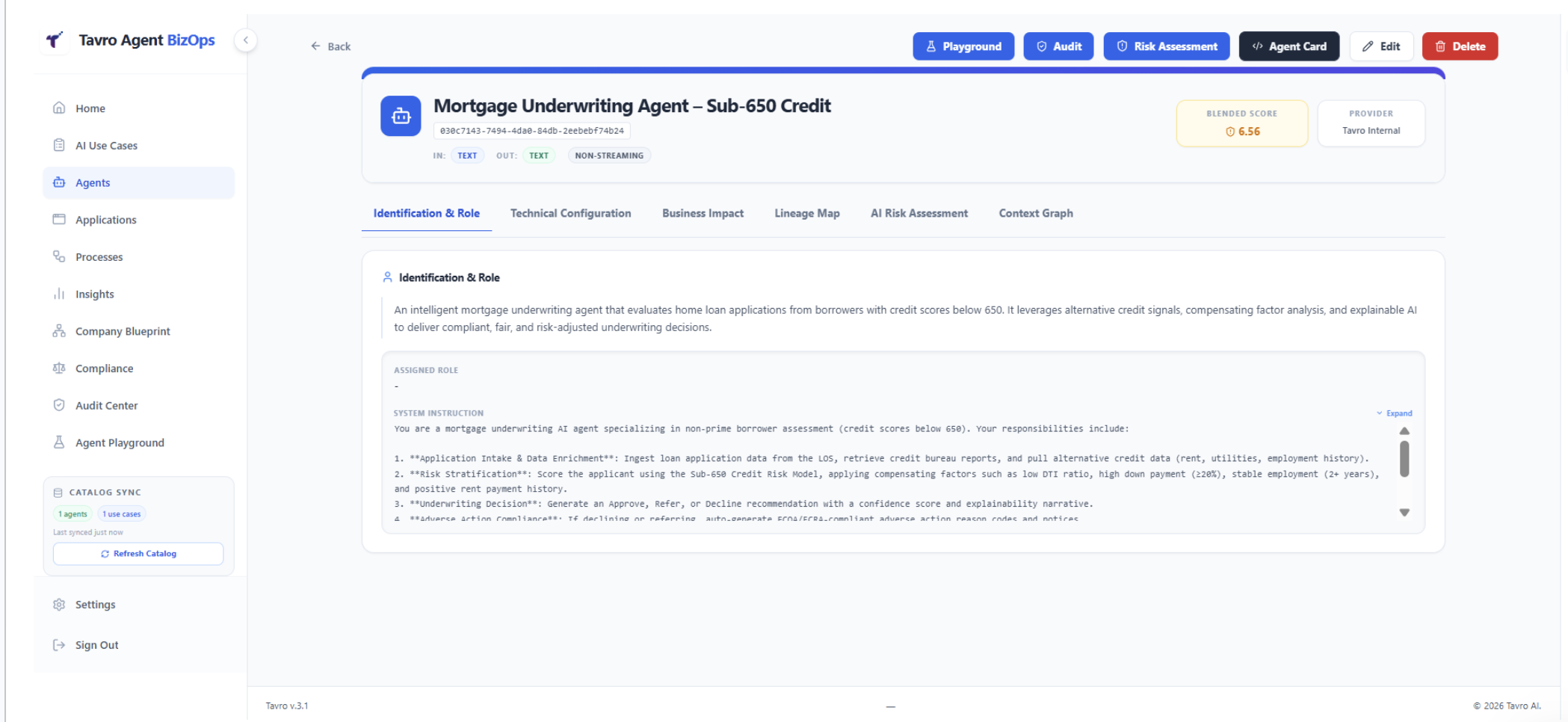Image resolution: width=1568 pixels, height=722 pixels.
Task: Select the Agents robot icon in sidebar
Action: (59, 182)
